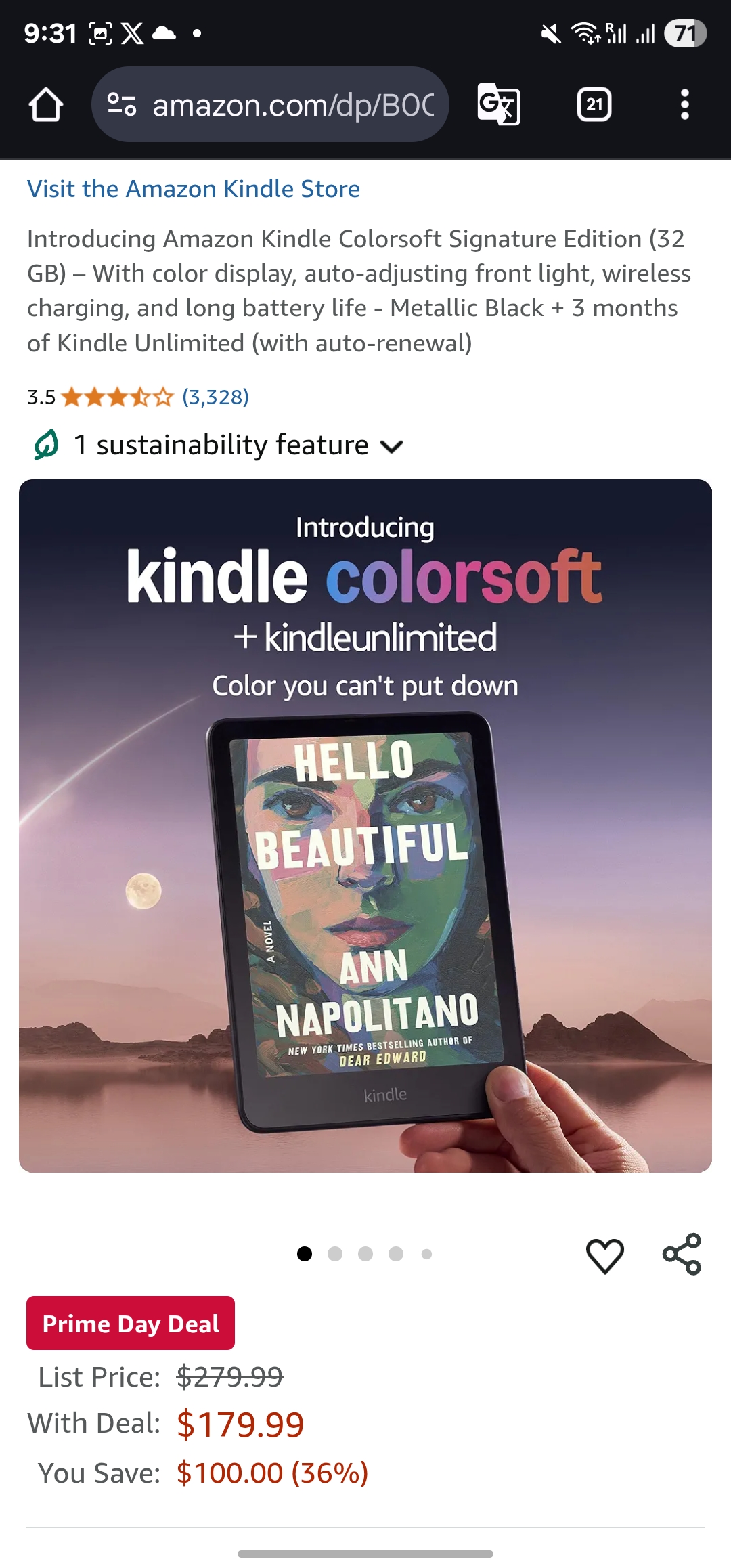
Task: Select the third image carousel dot
Action: (365, 1254)
